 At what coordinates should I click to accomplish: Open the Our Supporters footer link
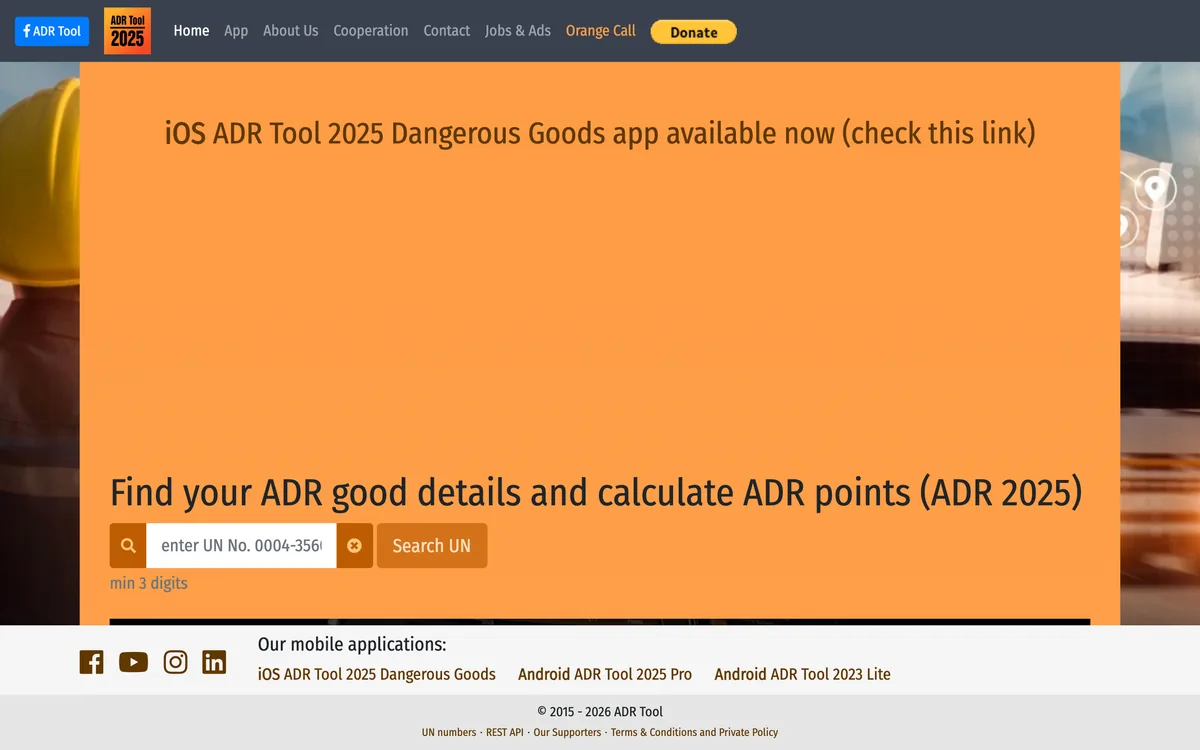[x=567, y=732]
